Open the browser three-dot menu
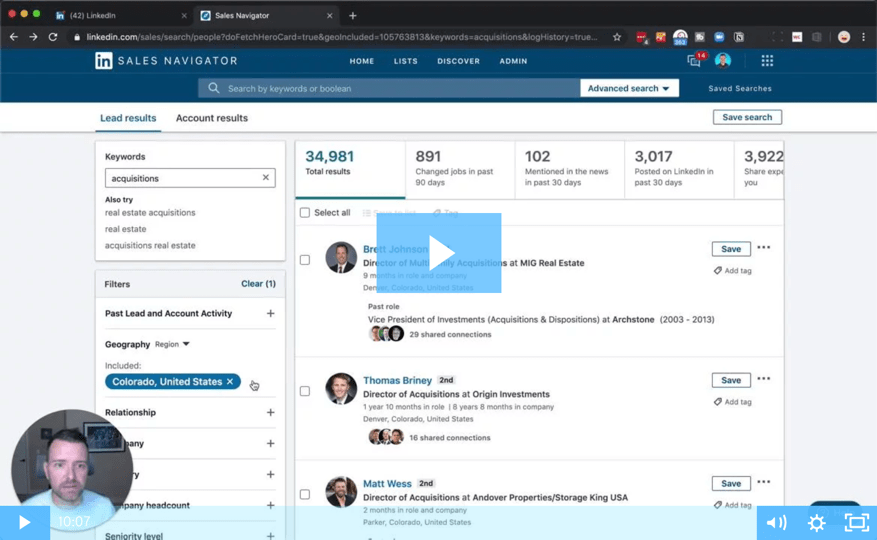 pyautogui.click(x=864, y=37)
